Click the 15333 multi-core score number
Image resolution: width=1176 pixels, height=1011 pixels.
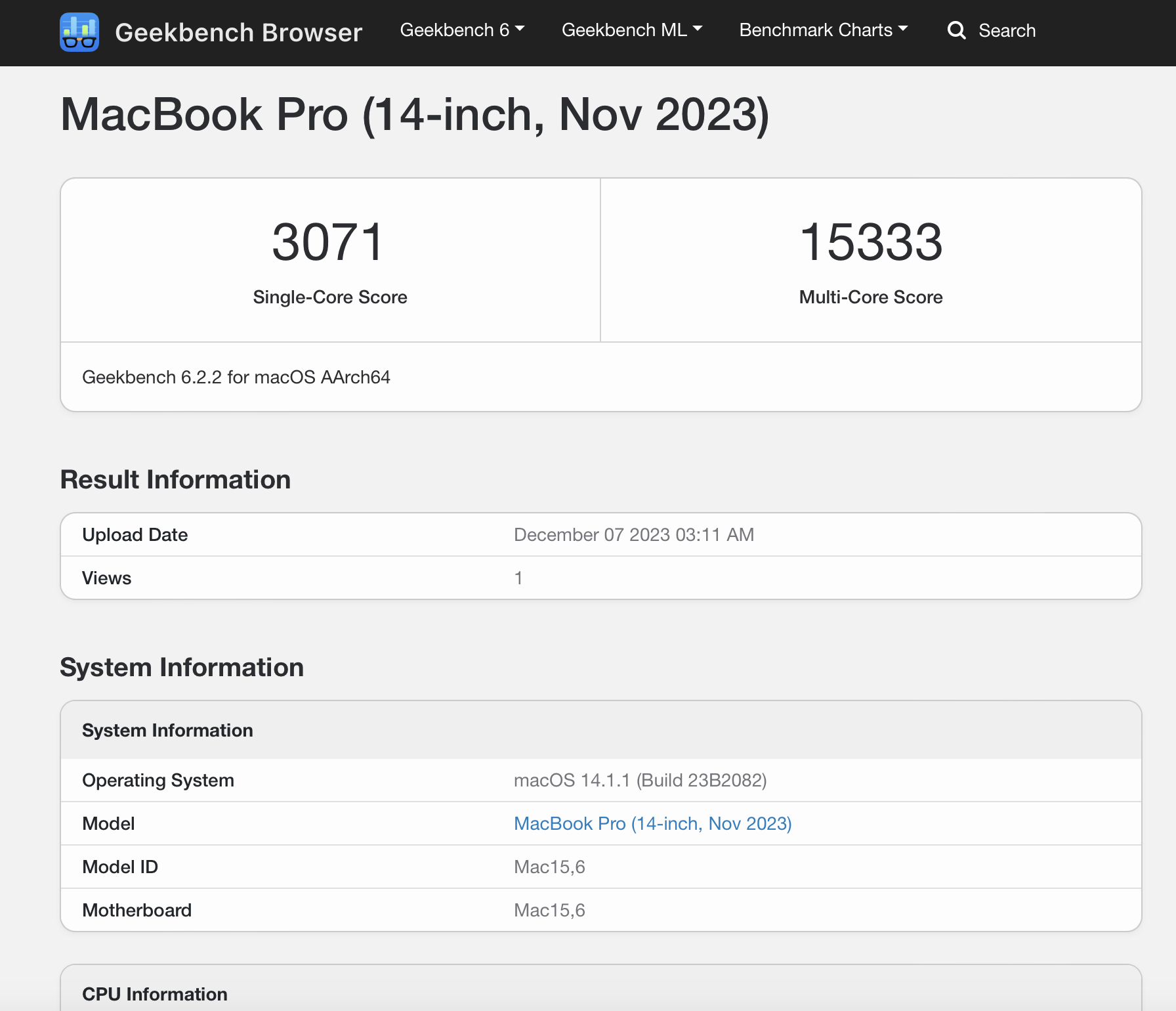point(871,242)
